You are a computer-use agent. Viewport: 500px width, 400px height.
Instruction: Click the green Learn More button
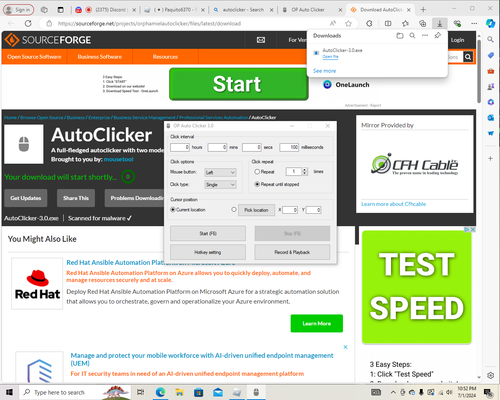point(317,323)
